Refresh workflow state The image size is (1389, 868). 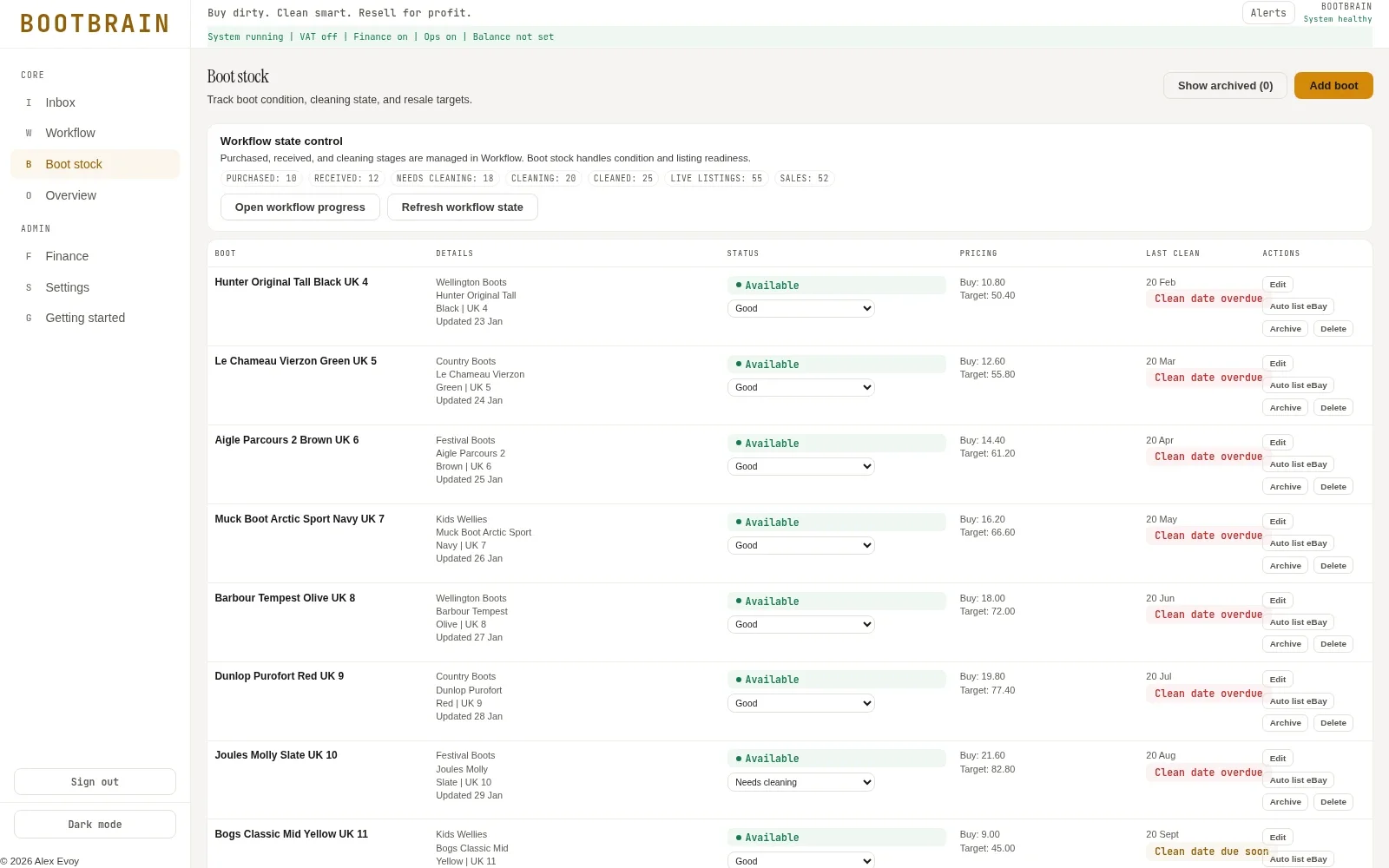click(x=463, y=207)
